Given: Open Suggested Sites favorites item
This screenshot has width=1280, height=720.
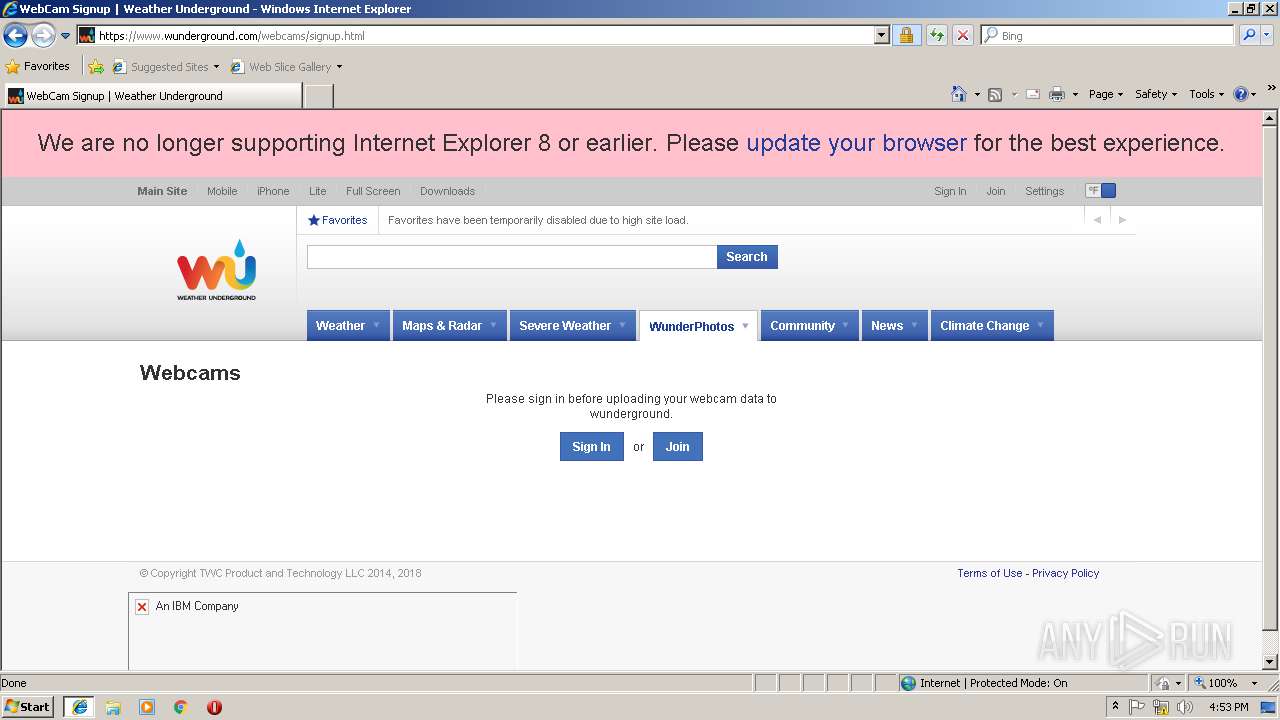Looking at the screenshot, I should click(165, 67).
